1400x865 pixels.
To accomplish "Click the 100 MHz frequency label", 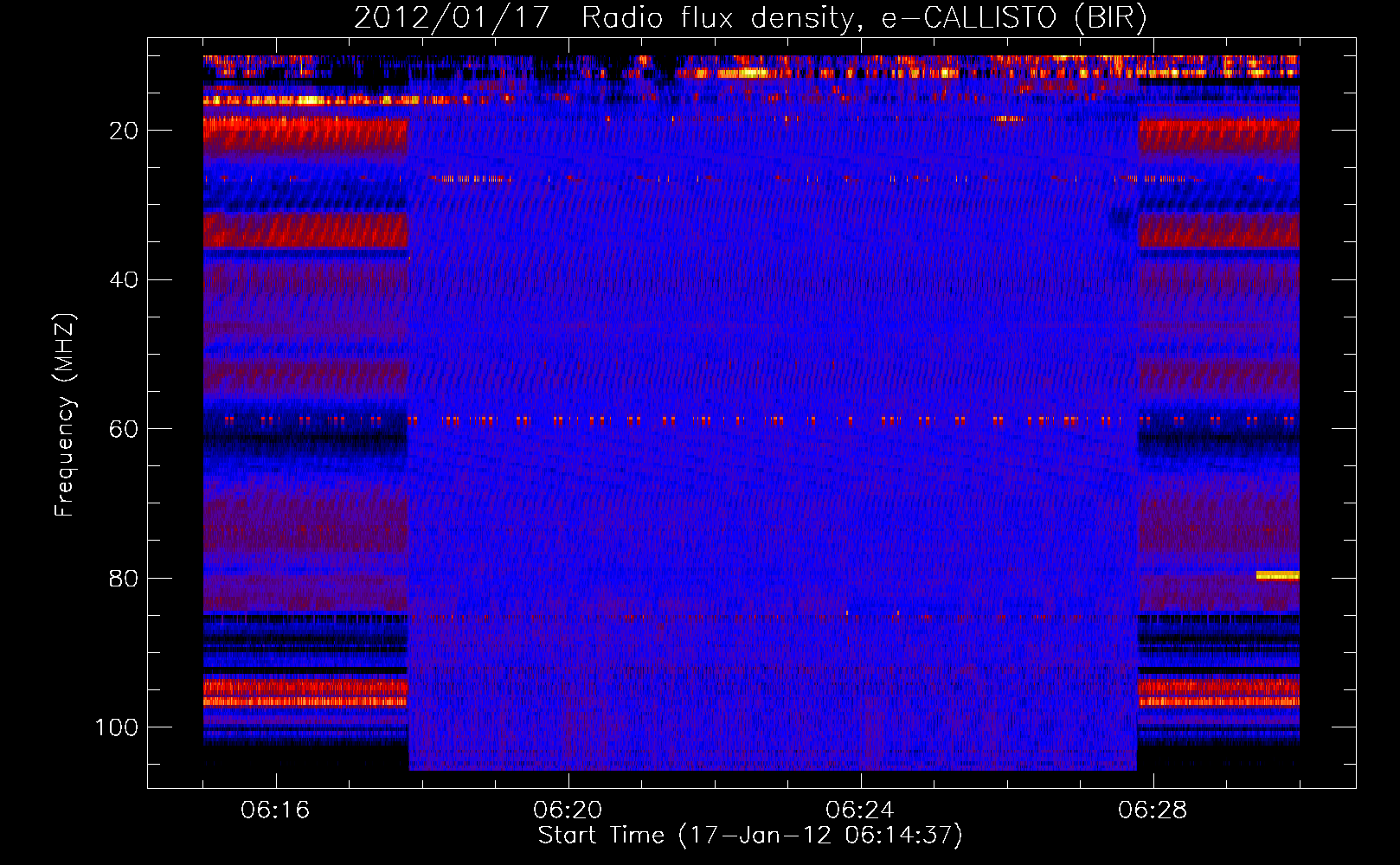I will tap(117, 728).
